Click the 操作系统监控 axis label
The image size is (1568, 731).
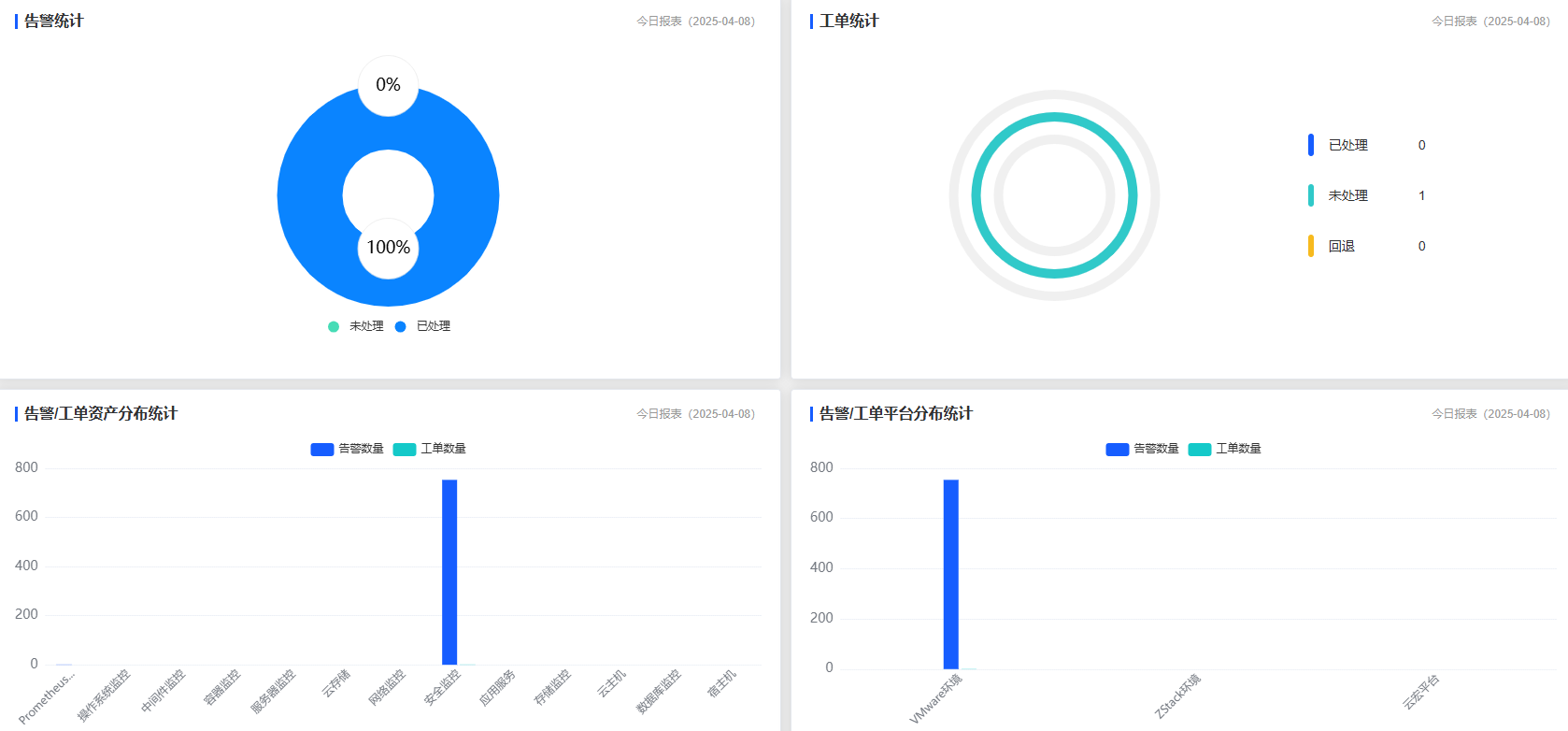104,695
